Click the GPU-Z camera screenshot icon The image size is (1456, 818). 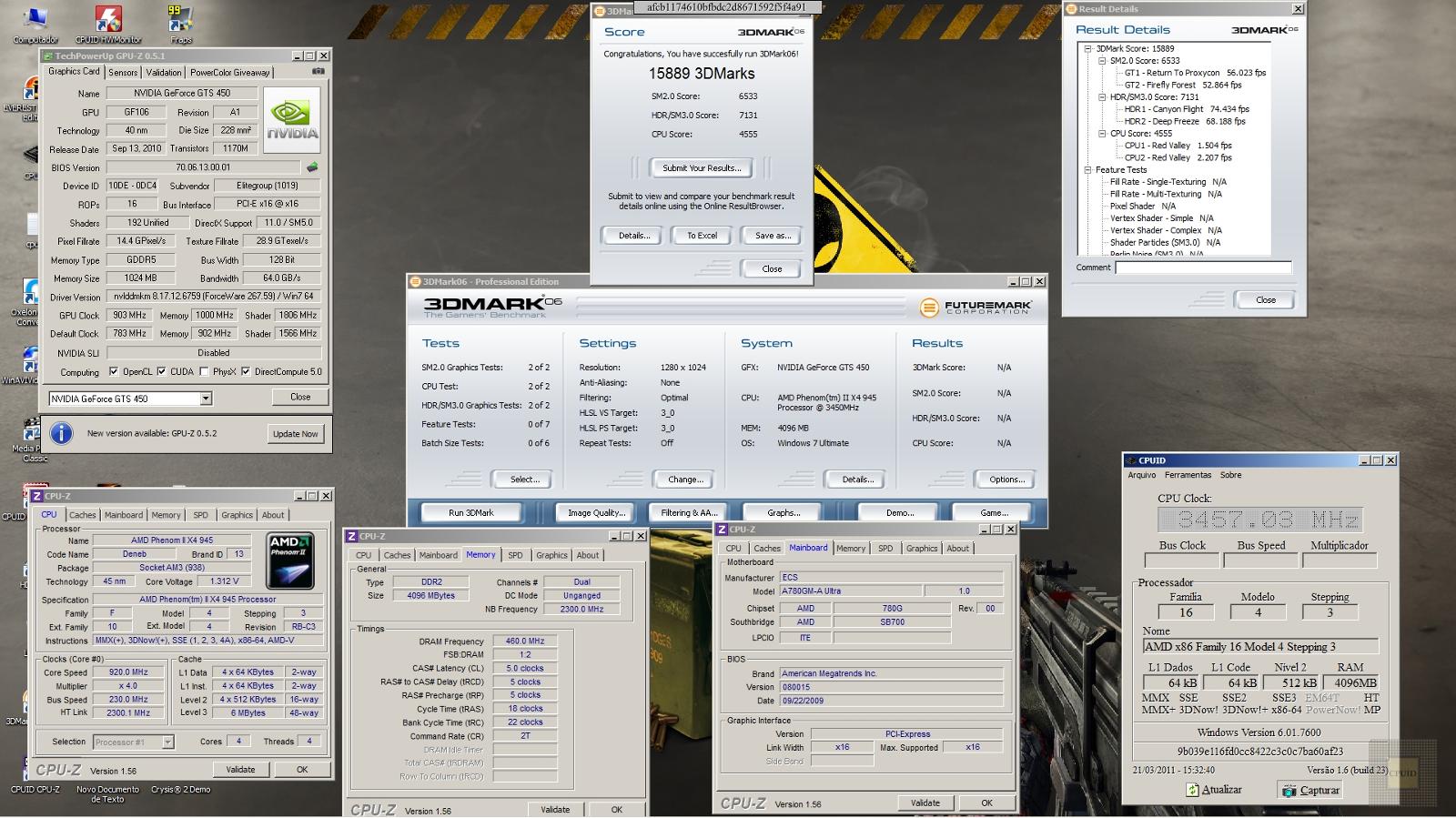pyautogui.click(x=318, y=71)
